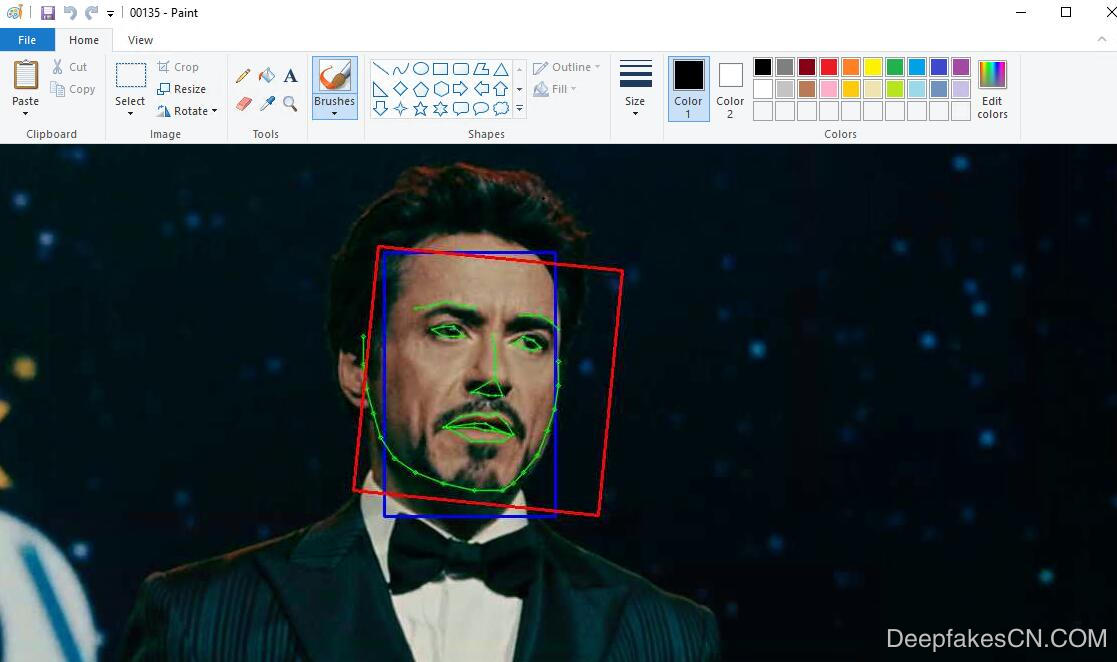Click the Resize button
The width and height of the screenshot is (1117, 662).
click(182, 89)
